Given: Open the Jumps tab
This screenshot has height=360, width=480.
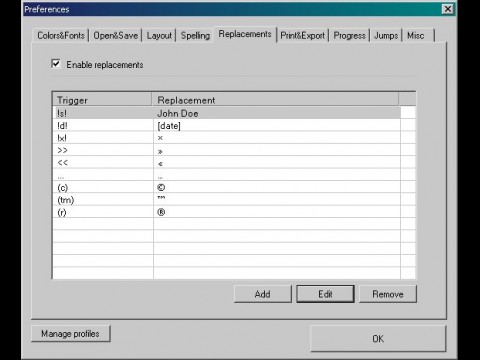Looking at the screenshot, I should [x=386, y=35].
